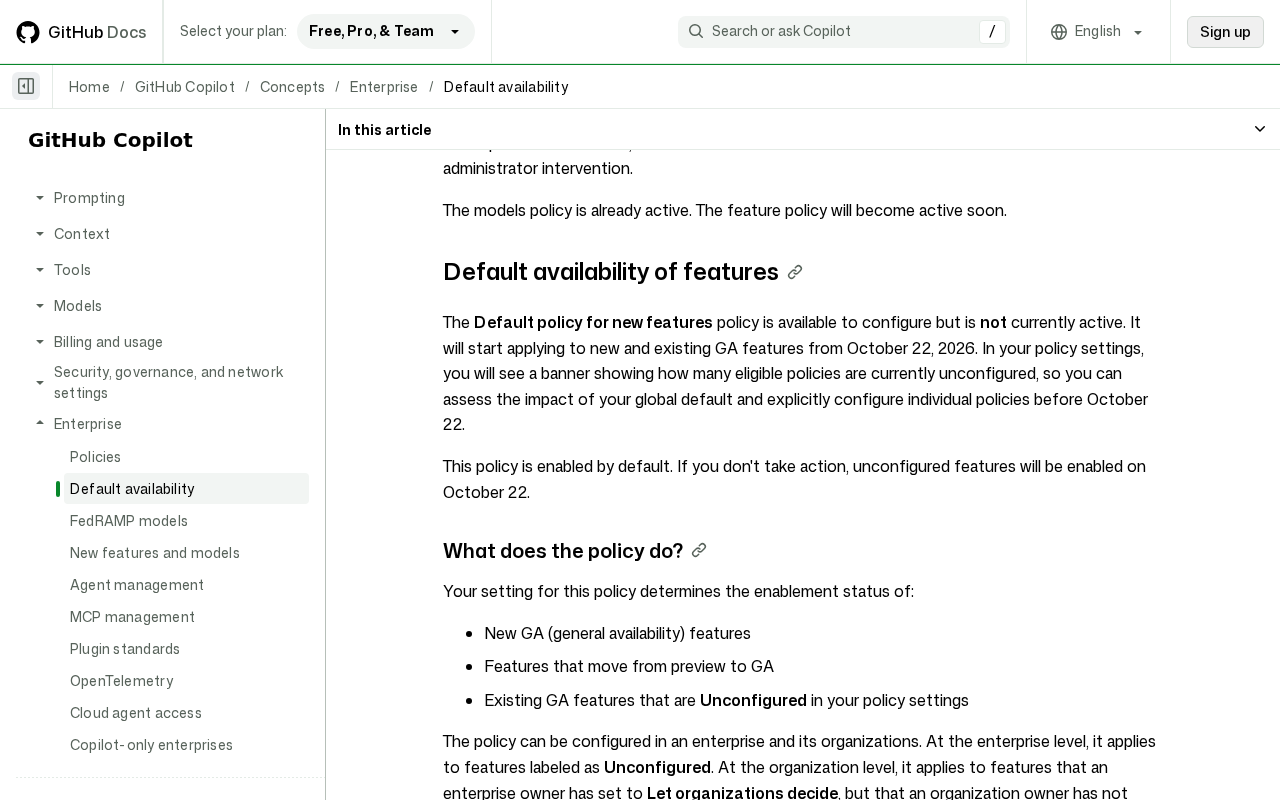Click the globe language icon
The height and width of the screenshot is (800, 1280).
coord(1059,32)
